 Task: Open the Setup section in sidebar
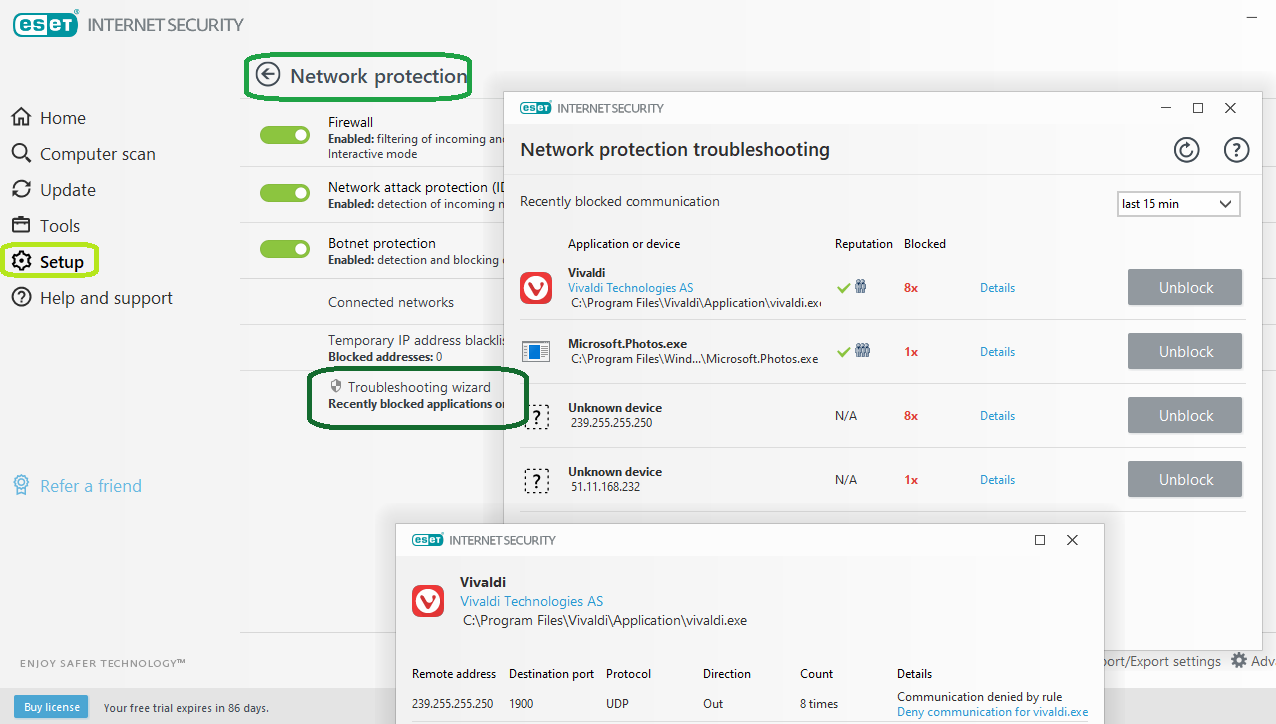pyautogui.click(x=51, y=262)
